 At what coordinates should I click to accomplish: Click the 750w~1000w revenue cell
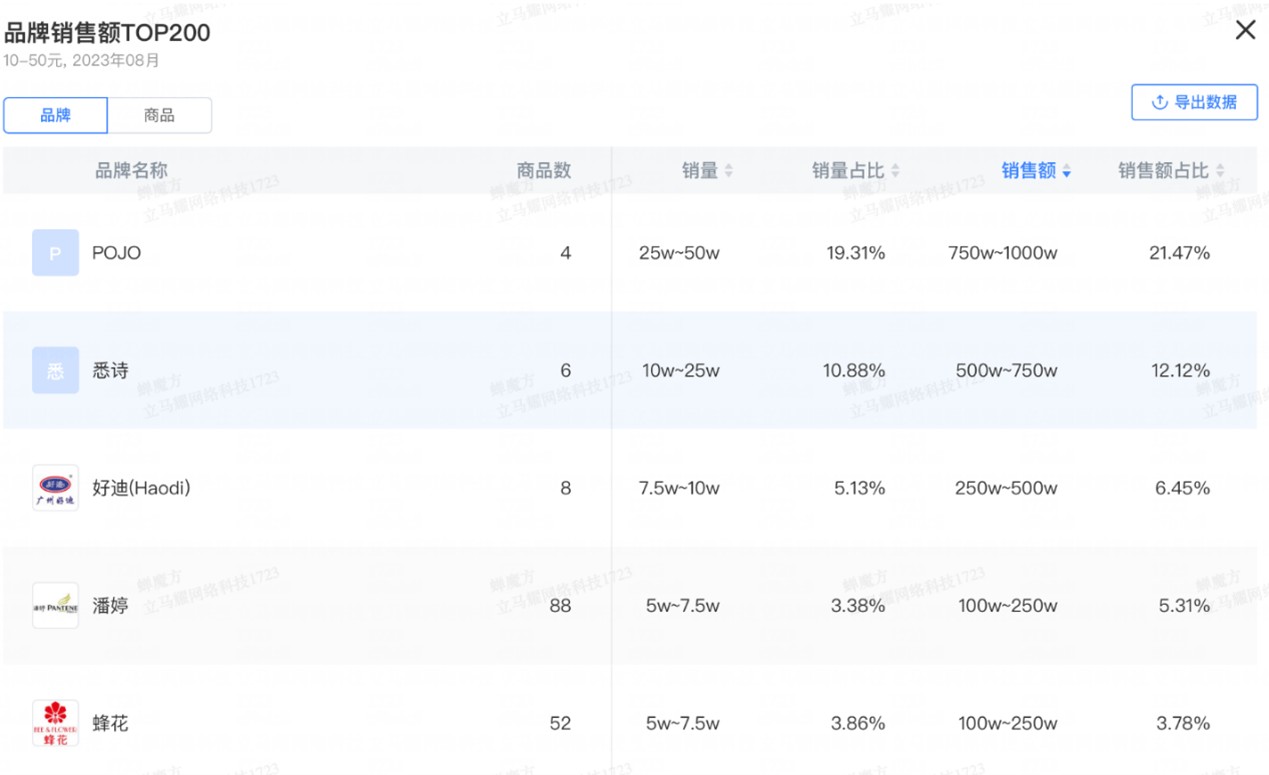[1003, 253]
